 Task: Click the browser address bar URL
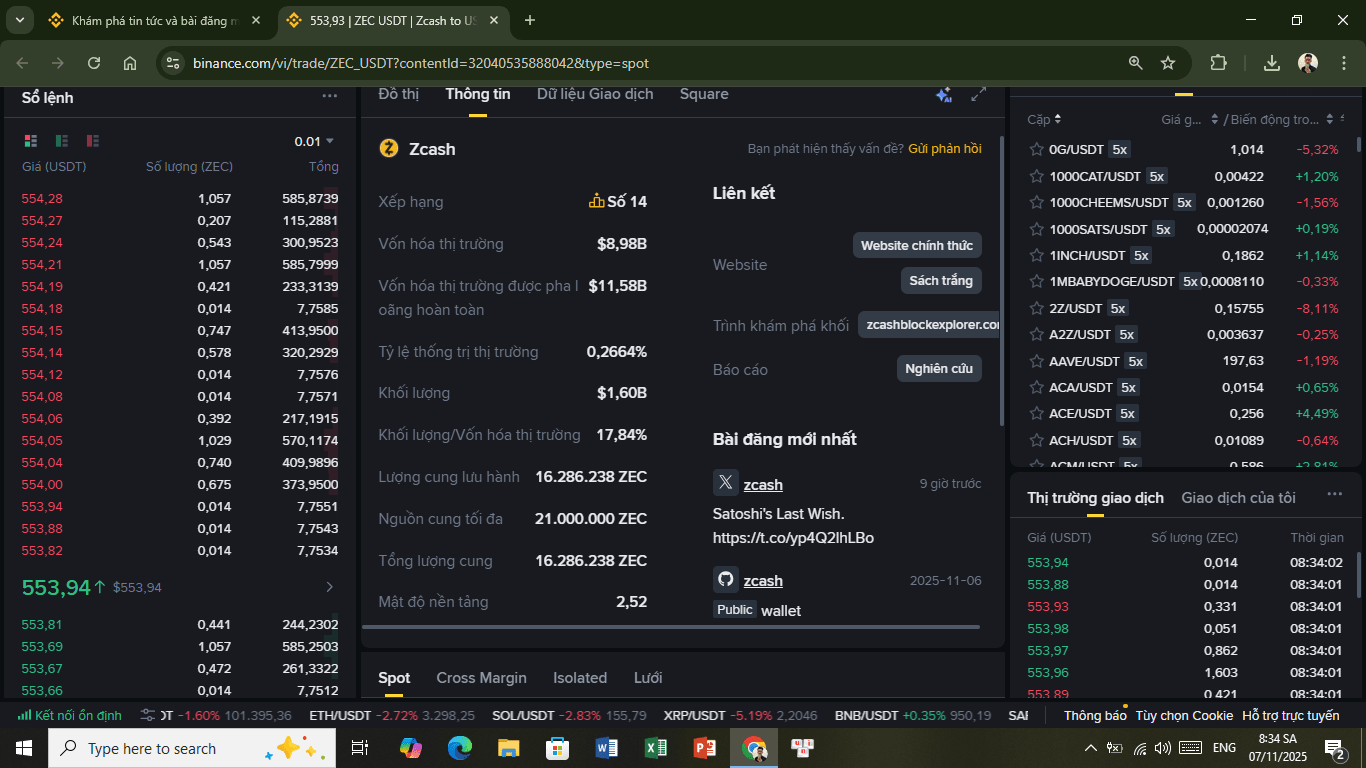pos(421,63)
